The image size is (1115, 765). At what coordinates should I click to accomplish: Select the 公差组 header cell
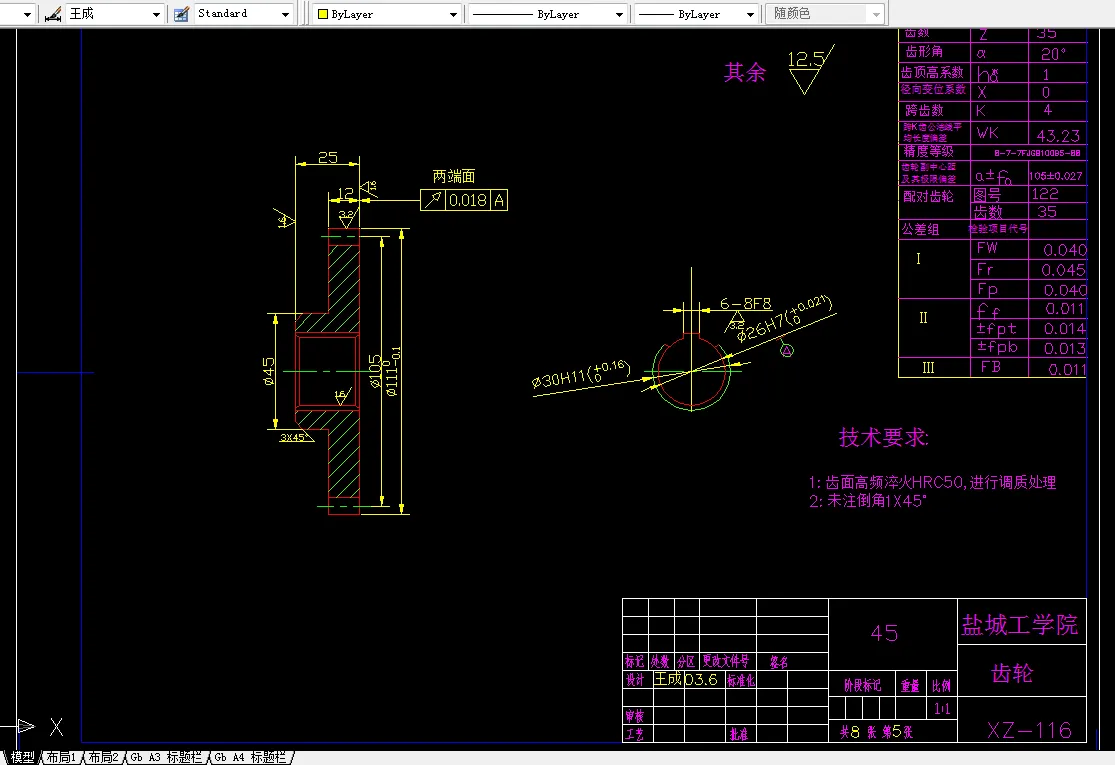pyautogui.click(x=934, y=230)
